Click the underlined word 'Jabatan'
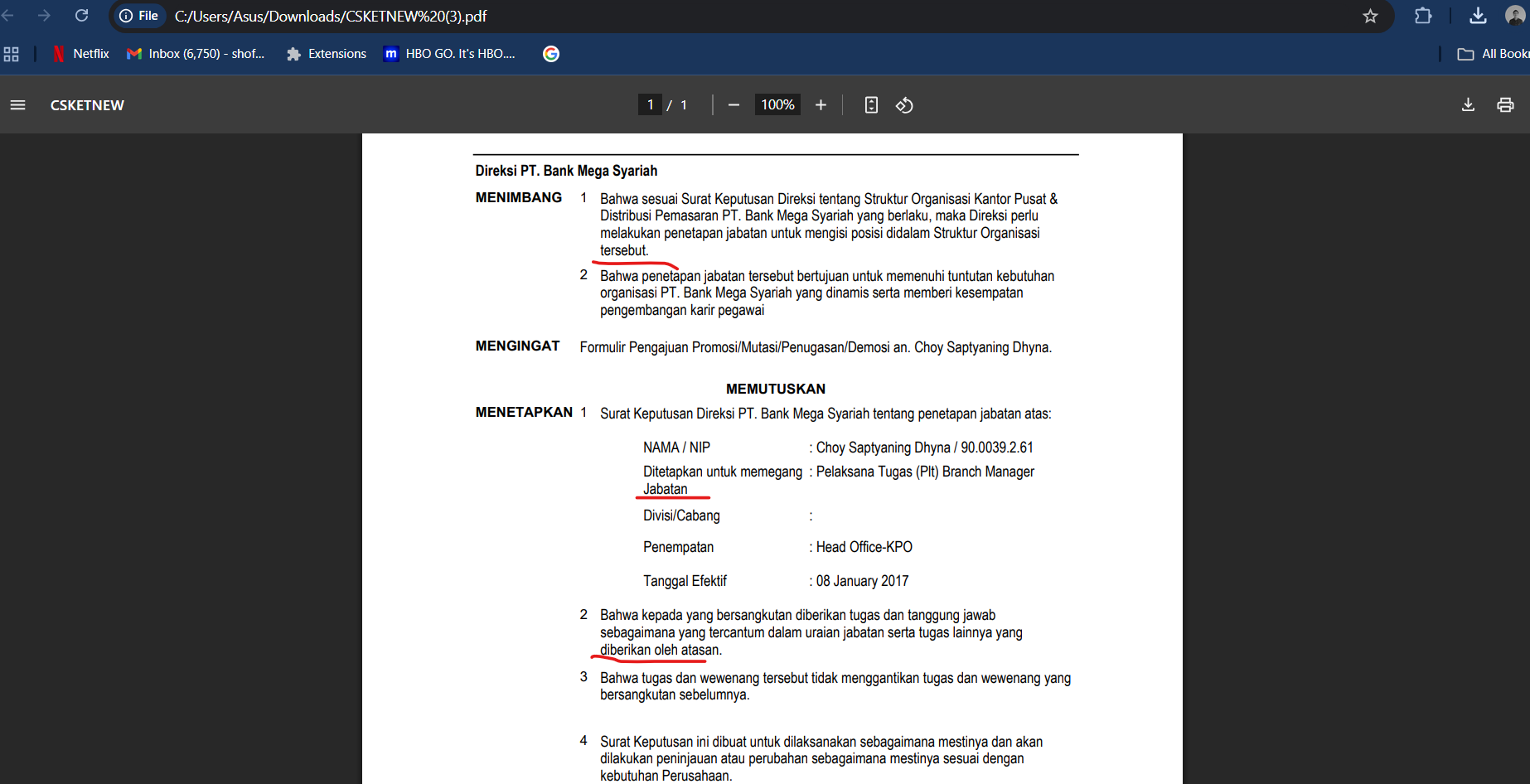The image size is (1530, 784). [665, 489]
